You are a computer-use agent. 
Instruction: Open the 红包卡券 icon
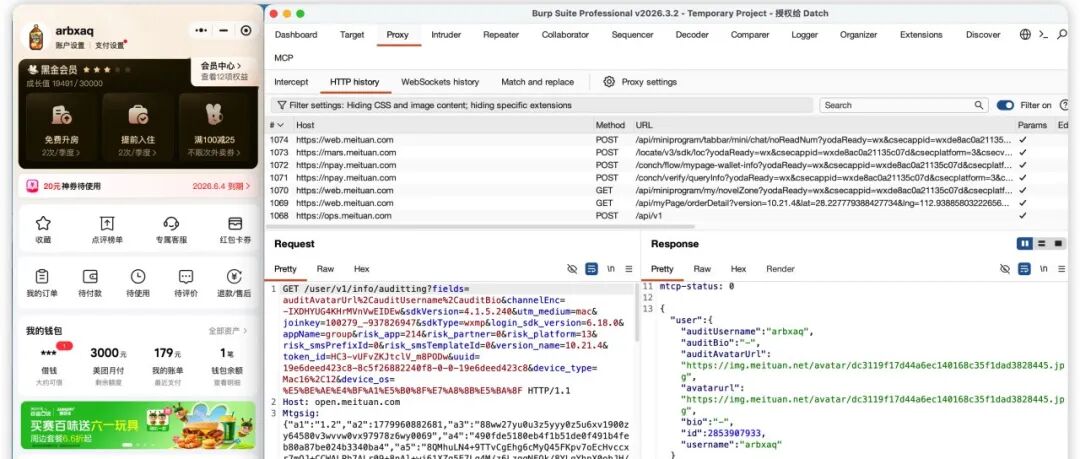(x=235, y=223)
